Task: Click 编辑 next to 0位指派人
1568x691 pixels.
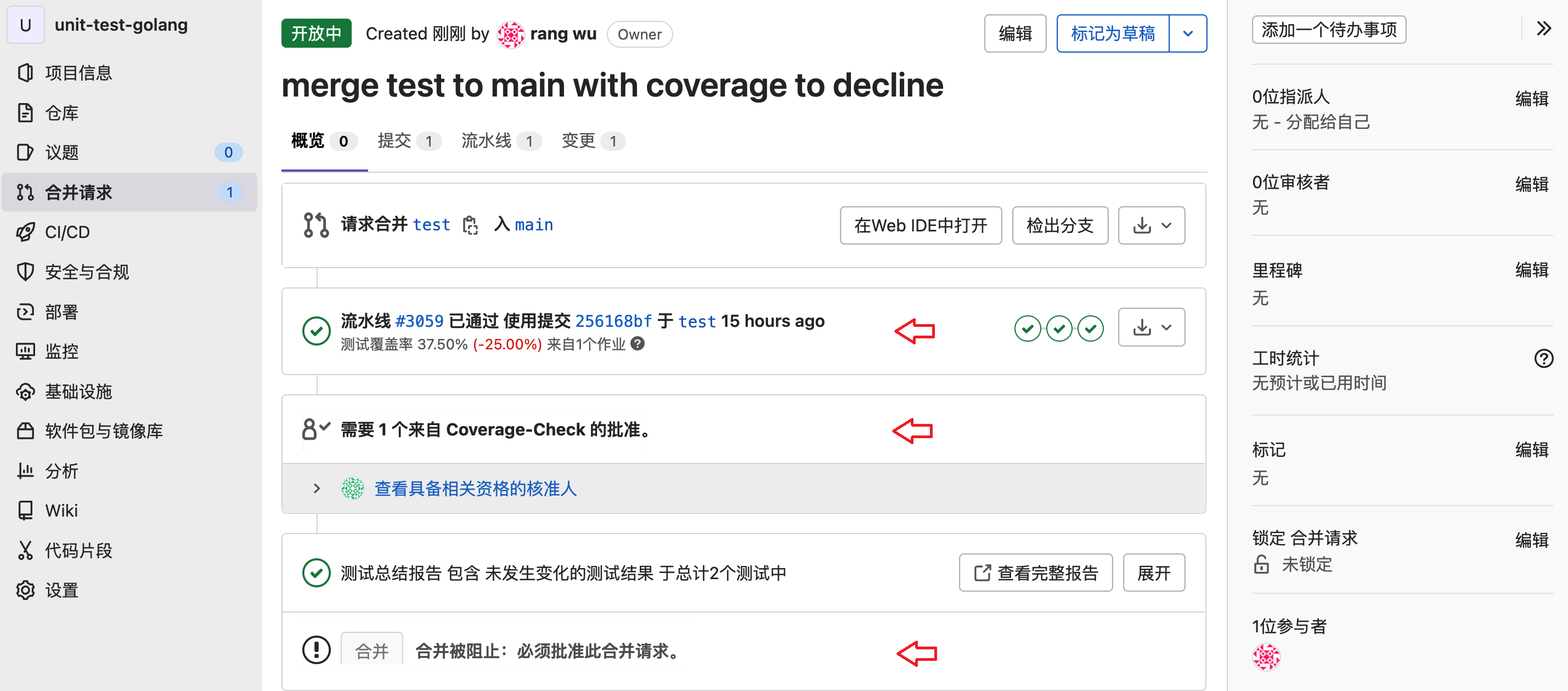Action: 1531,99
